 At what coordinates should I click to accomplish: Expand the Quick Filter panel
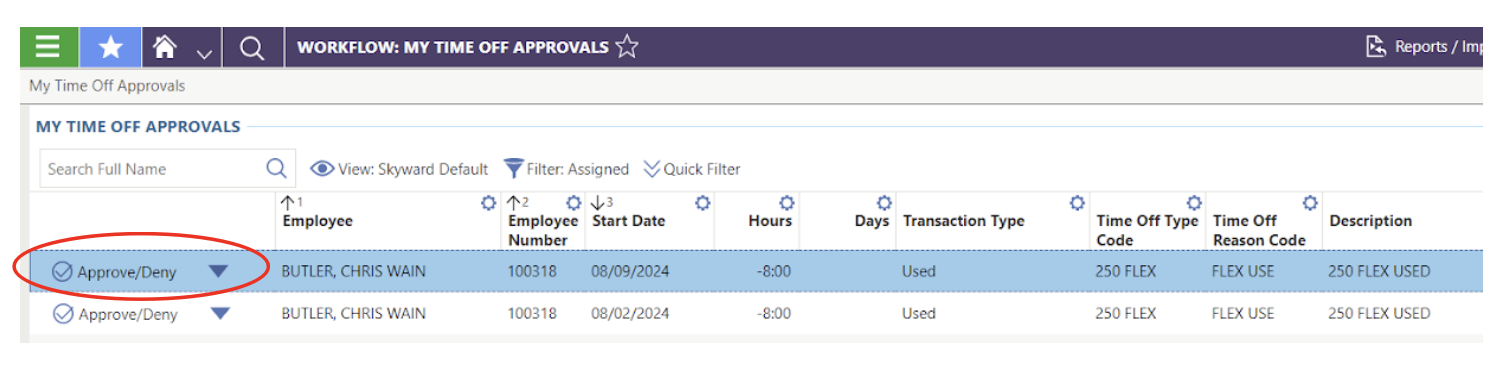[692, 169]
